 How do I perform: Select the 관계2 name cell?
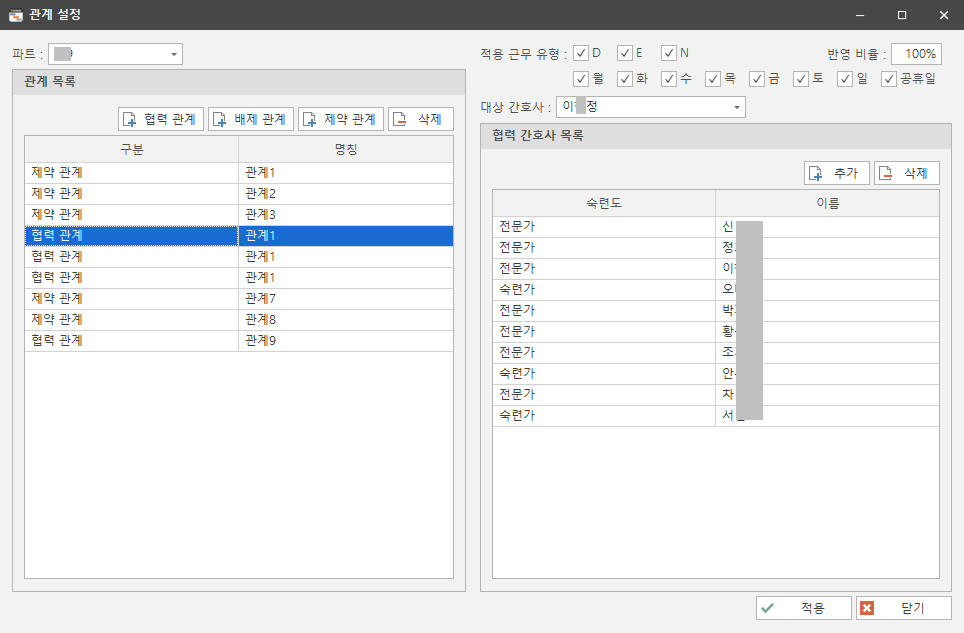pos(346,194)
